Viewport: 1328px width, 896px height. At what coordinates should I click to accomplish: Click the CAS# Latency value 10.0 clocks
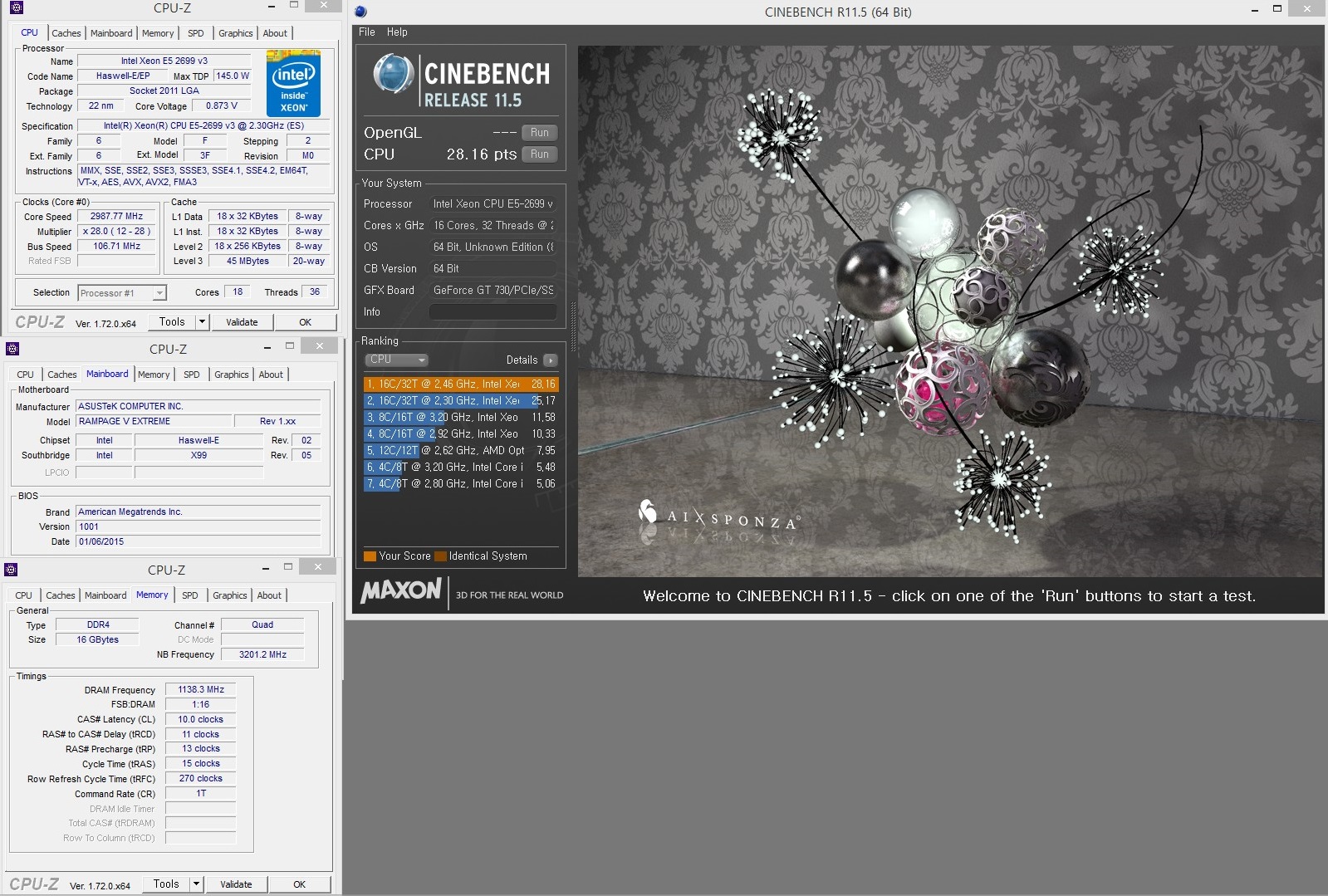[201, 720]
